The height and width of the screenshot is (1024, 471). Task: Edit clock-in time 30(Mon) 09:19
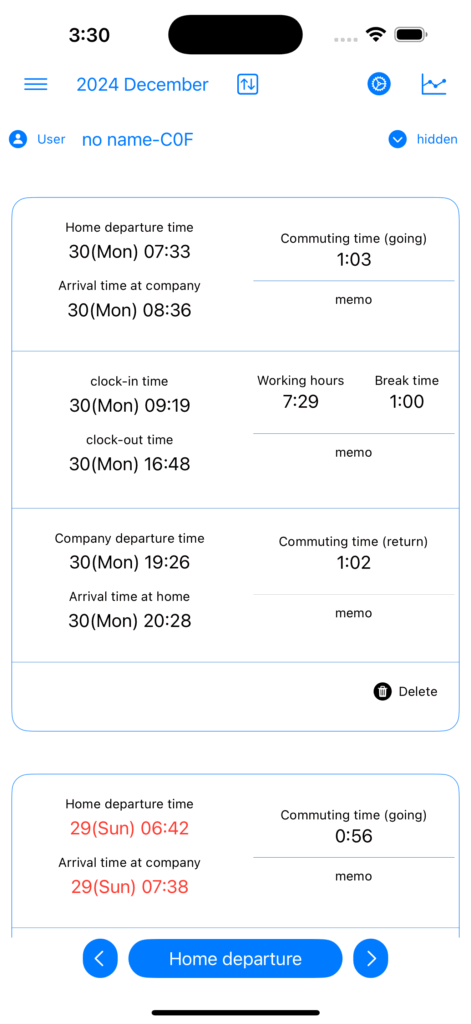129,406
